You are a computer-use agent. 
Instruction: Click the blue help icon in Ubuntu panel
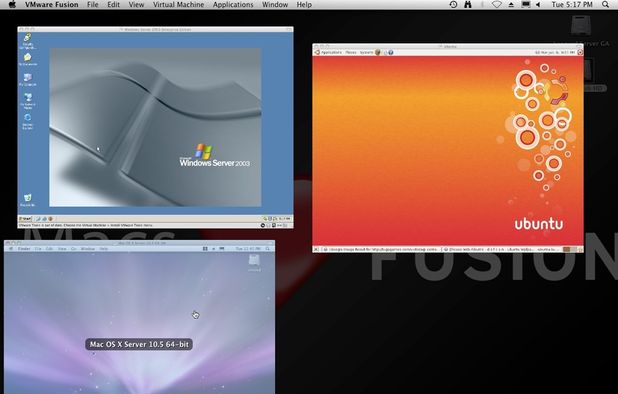(391, 52)
